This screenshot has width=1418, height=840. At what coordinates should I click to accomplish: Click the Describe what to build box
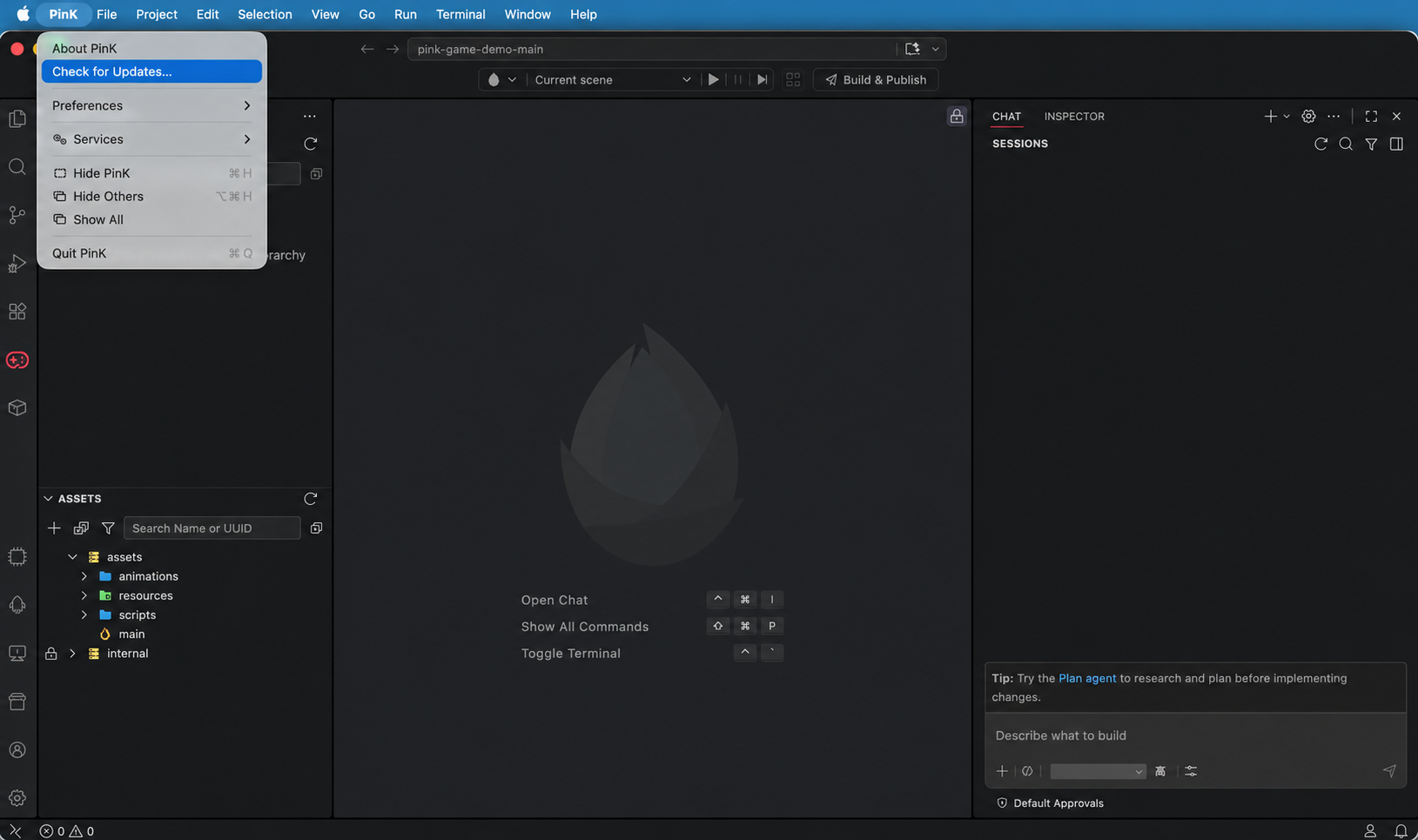[x=1195, y=736]
